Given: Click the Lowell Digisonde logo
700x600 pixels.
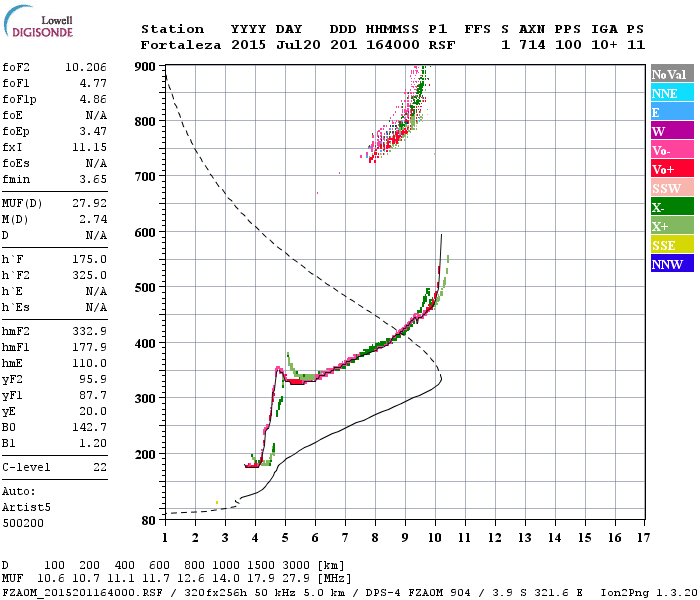Looking at the screenshot, I should point(38,22).
